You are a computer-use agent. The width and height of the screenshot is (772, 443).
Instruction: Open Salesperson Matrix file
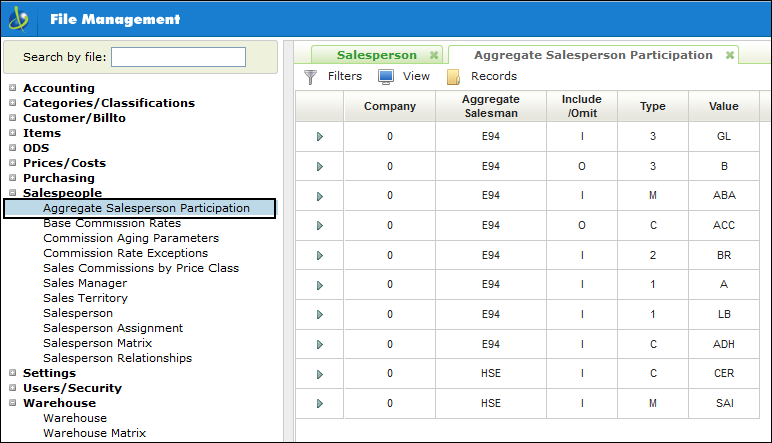(97, 343)
